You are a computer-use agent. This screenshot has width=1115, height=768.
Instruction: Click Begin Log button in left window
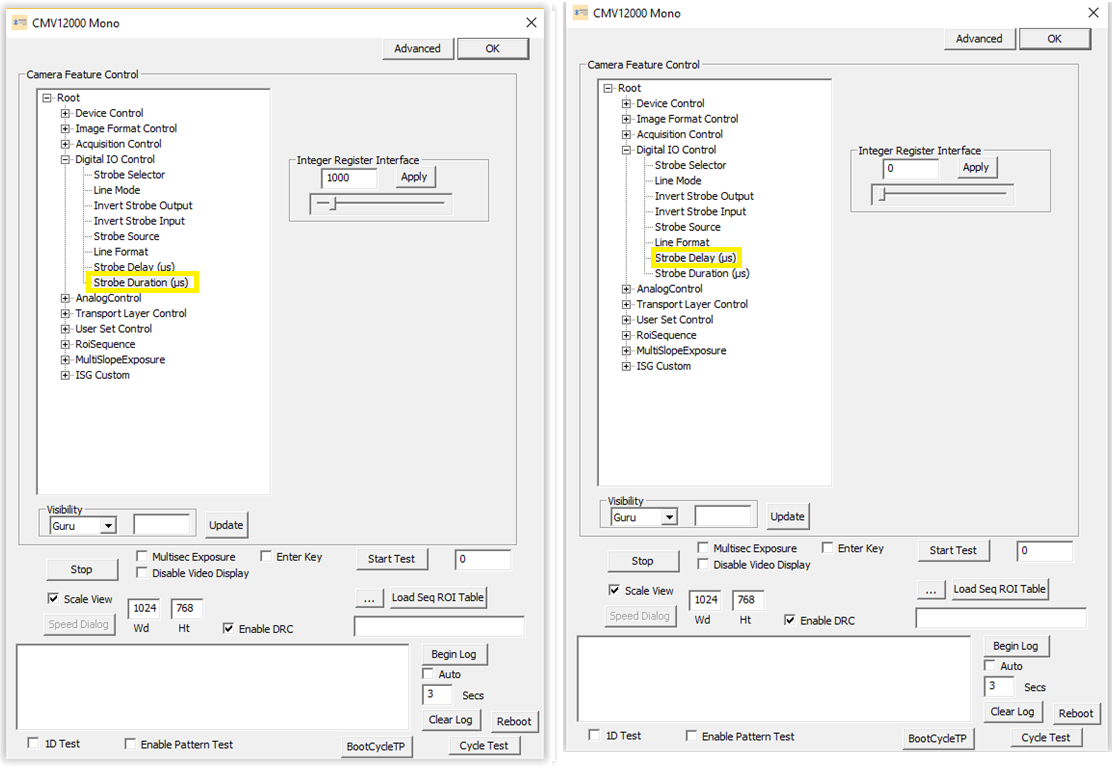pyautogui.click(x=454, y=654)
